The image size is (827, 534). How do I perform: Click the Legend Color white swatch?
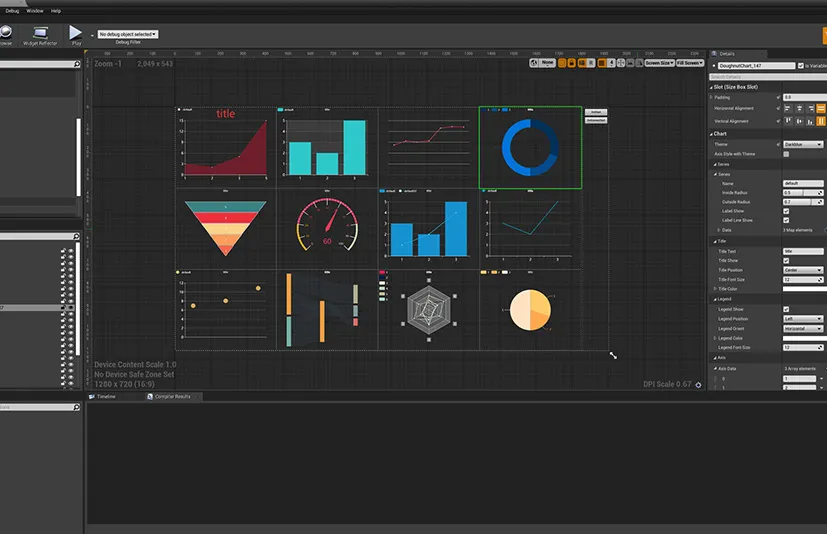coord(805,338)
